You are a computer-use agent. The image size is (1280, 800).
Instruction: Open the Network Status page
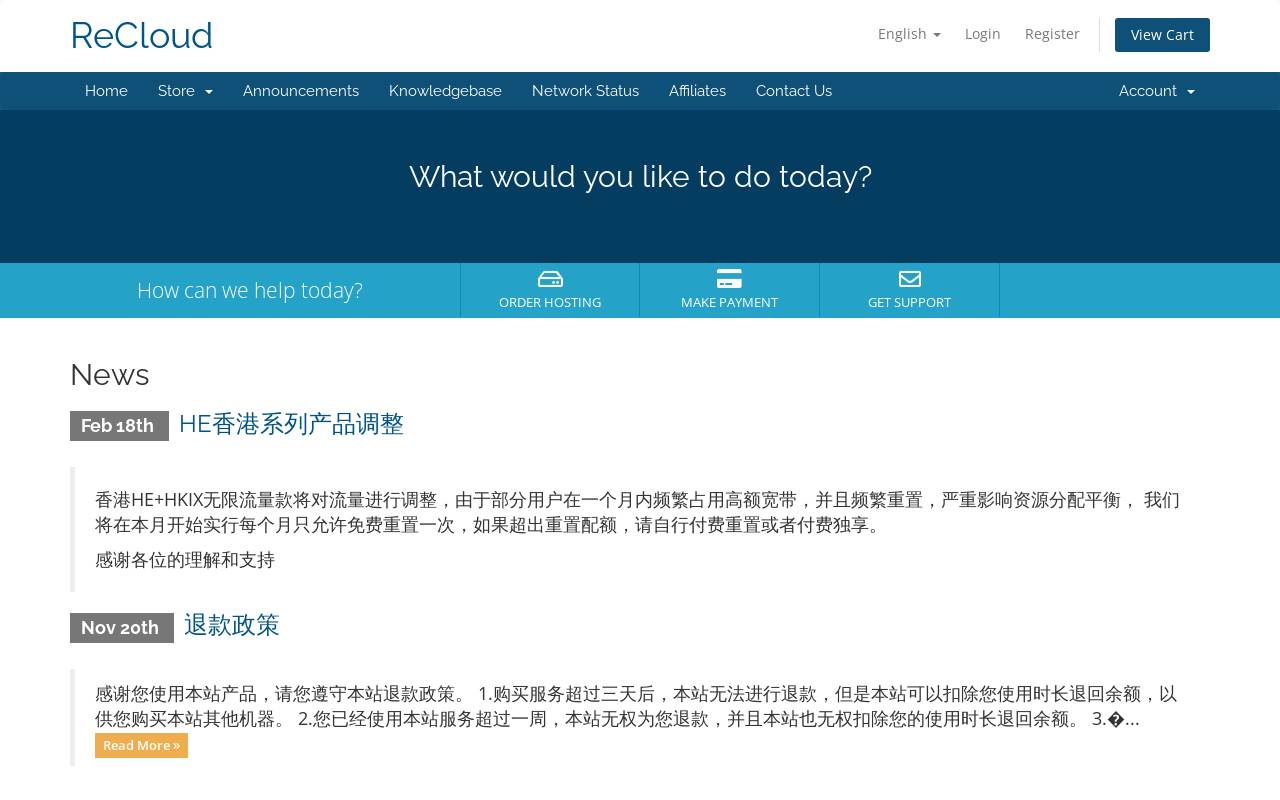585,91
